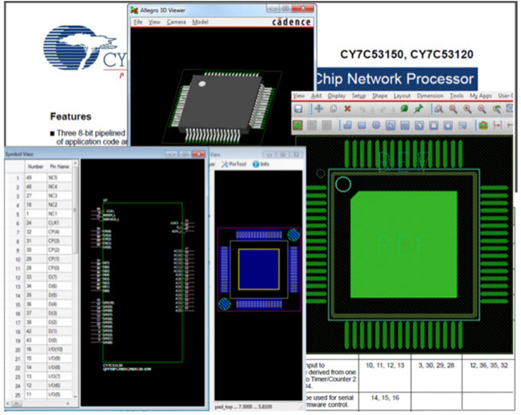Open the My Apps menu in PCB editor
521x415 pixels.
point(481,96)
